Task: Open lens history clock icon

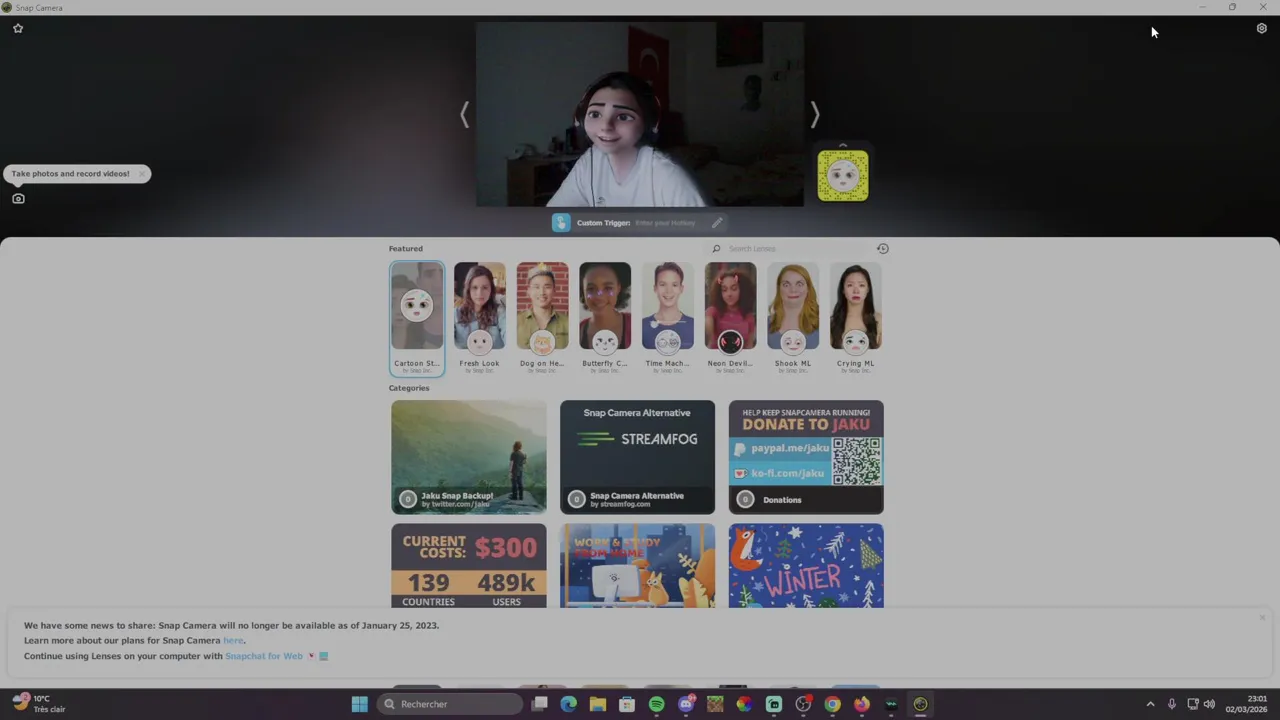Action: coord(883,249)
